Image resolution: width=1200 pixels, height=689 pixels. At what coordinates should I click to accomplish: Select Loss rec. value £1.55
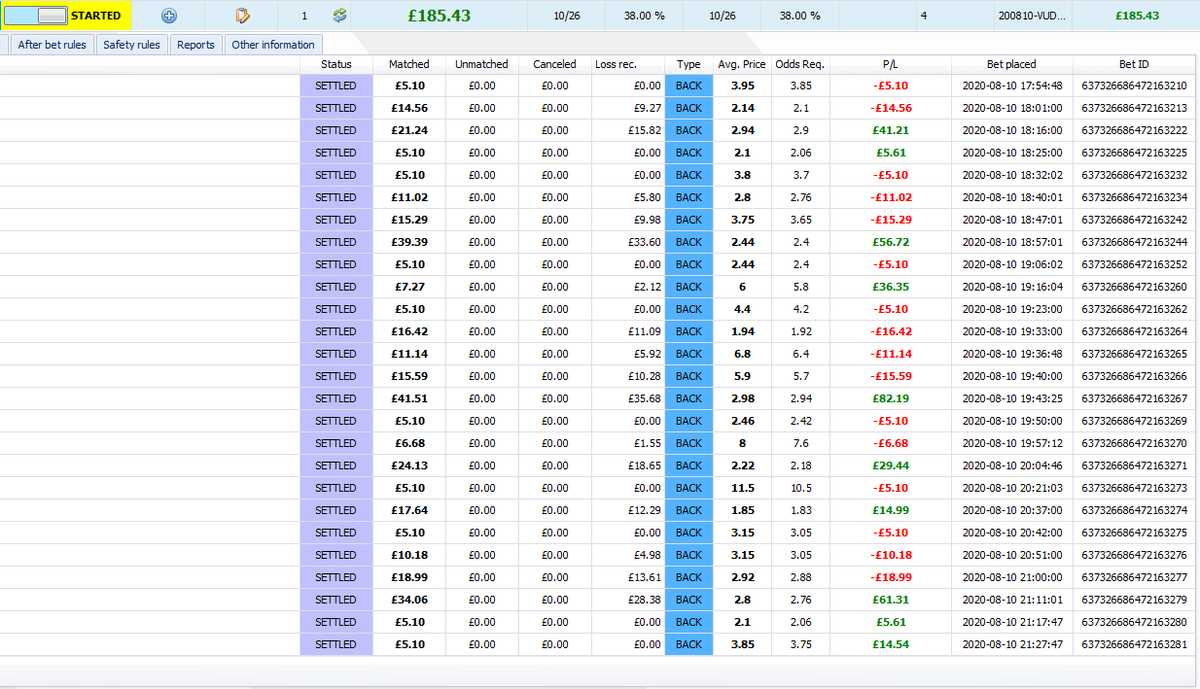[647, 443]
